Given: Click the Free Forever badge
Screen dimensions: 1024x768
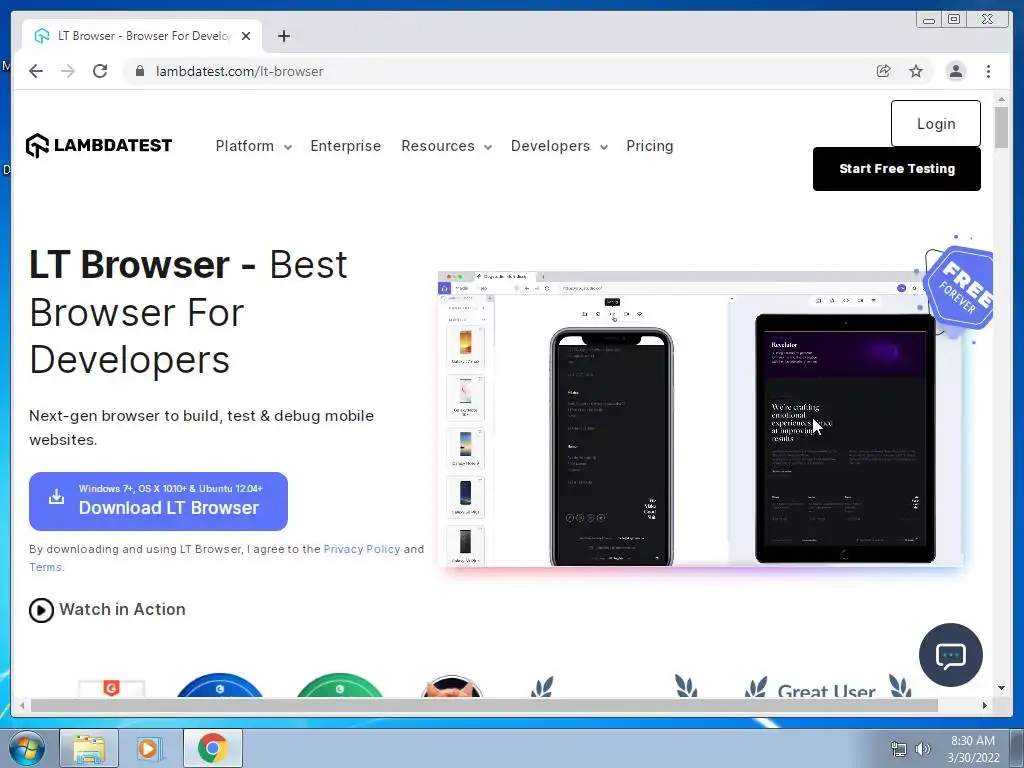Looking at the screenshot, I should pyautogui.click(x=960, y=288).
